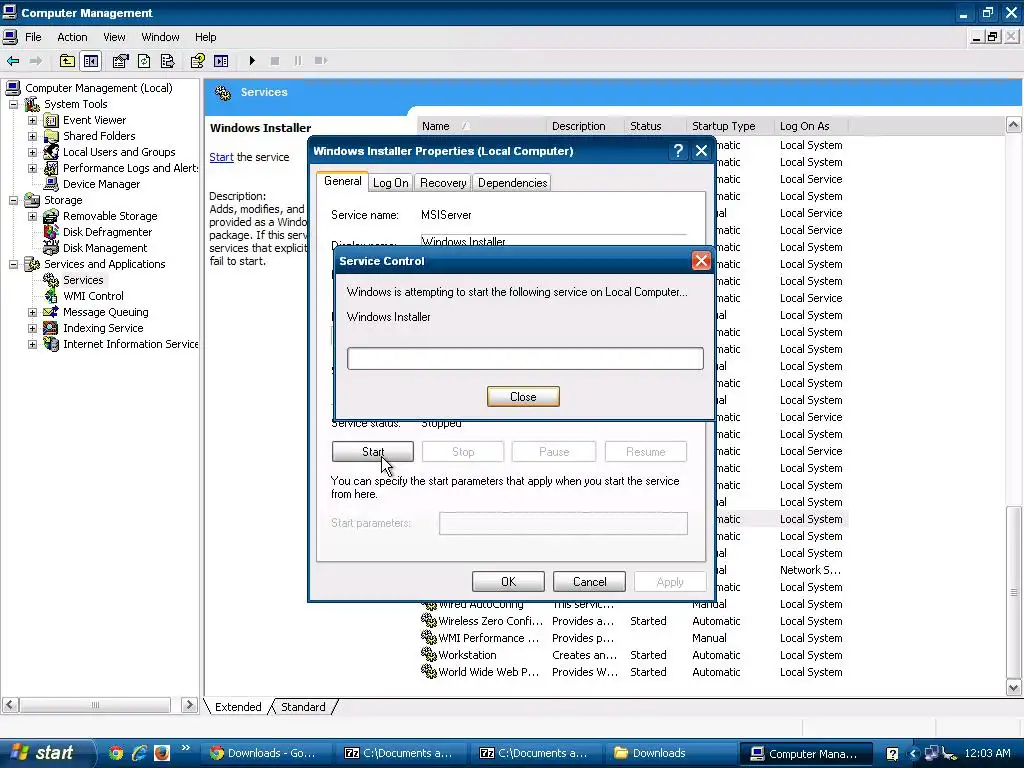Screen dimensions: 1024x768
Task: Select the Event Viewer tree icon
Action: point(51,120)
